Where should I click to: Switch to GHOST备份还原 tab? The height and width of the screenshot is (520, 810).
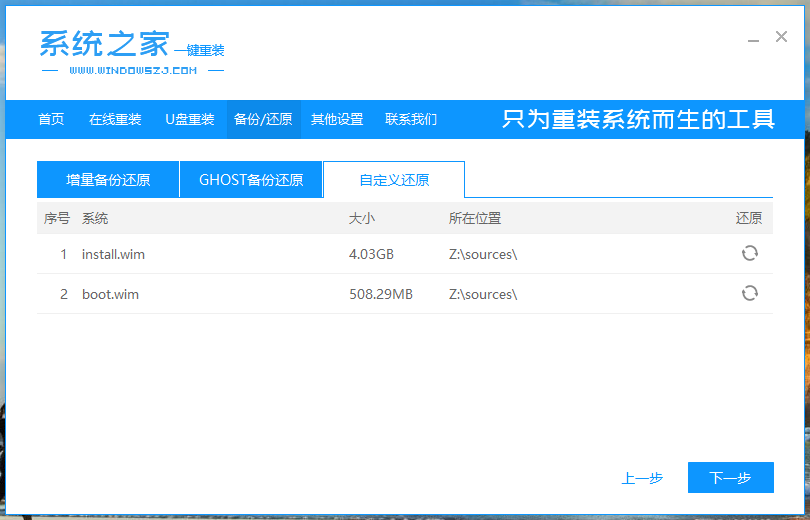click(251, 180)
